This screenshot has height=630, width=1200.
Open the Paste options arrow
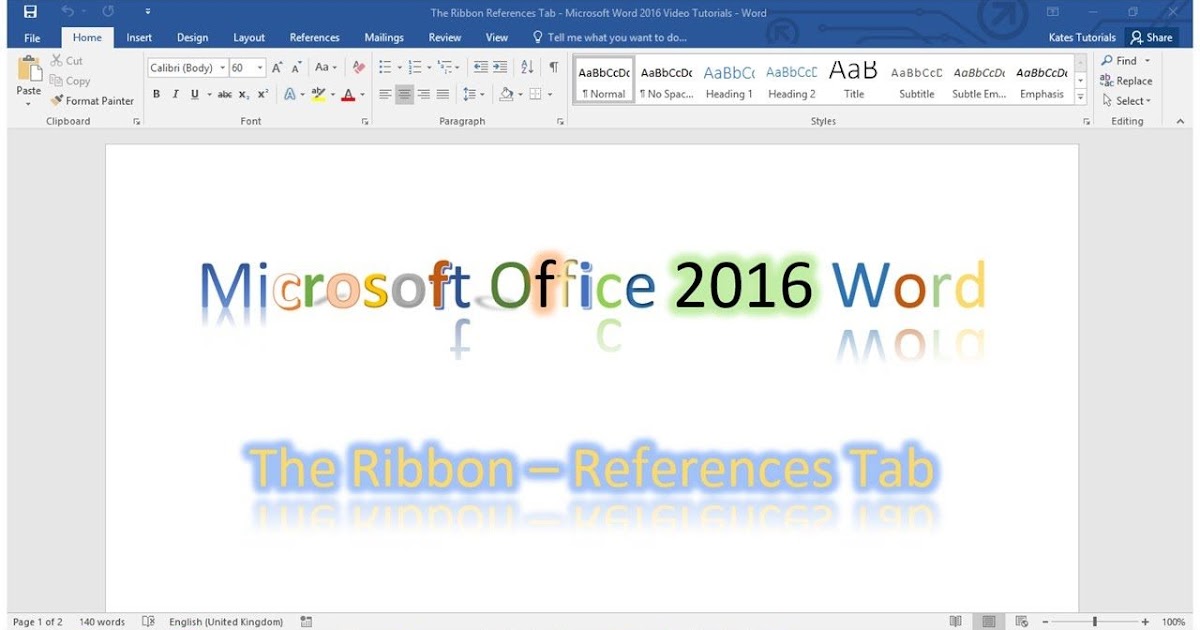click(x=29, y=103)
